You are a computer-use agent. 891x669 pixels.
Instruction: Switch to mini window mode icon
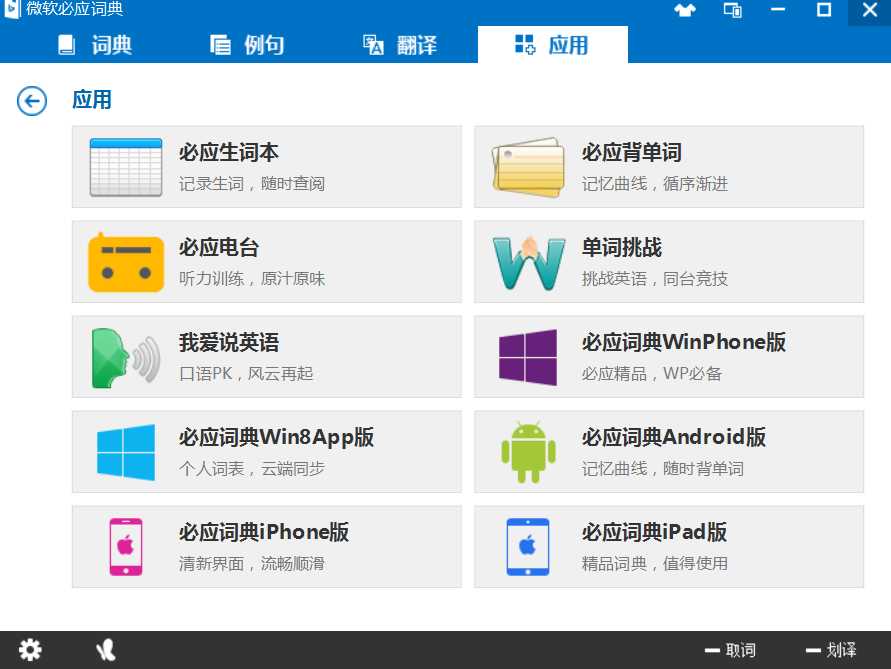pos(732,10)
